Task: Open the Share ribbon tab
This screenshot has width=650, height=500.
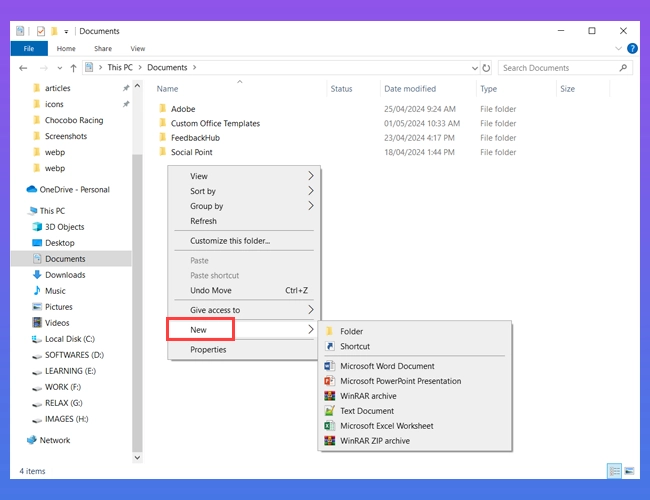Action: [x=103, y=48]
